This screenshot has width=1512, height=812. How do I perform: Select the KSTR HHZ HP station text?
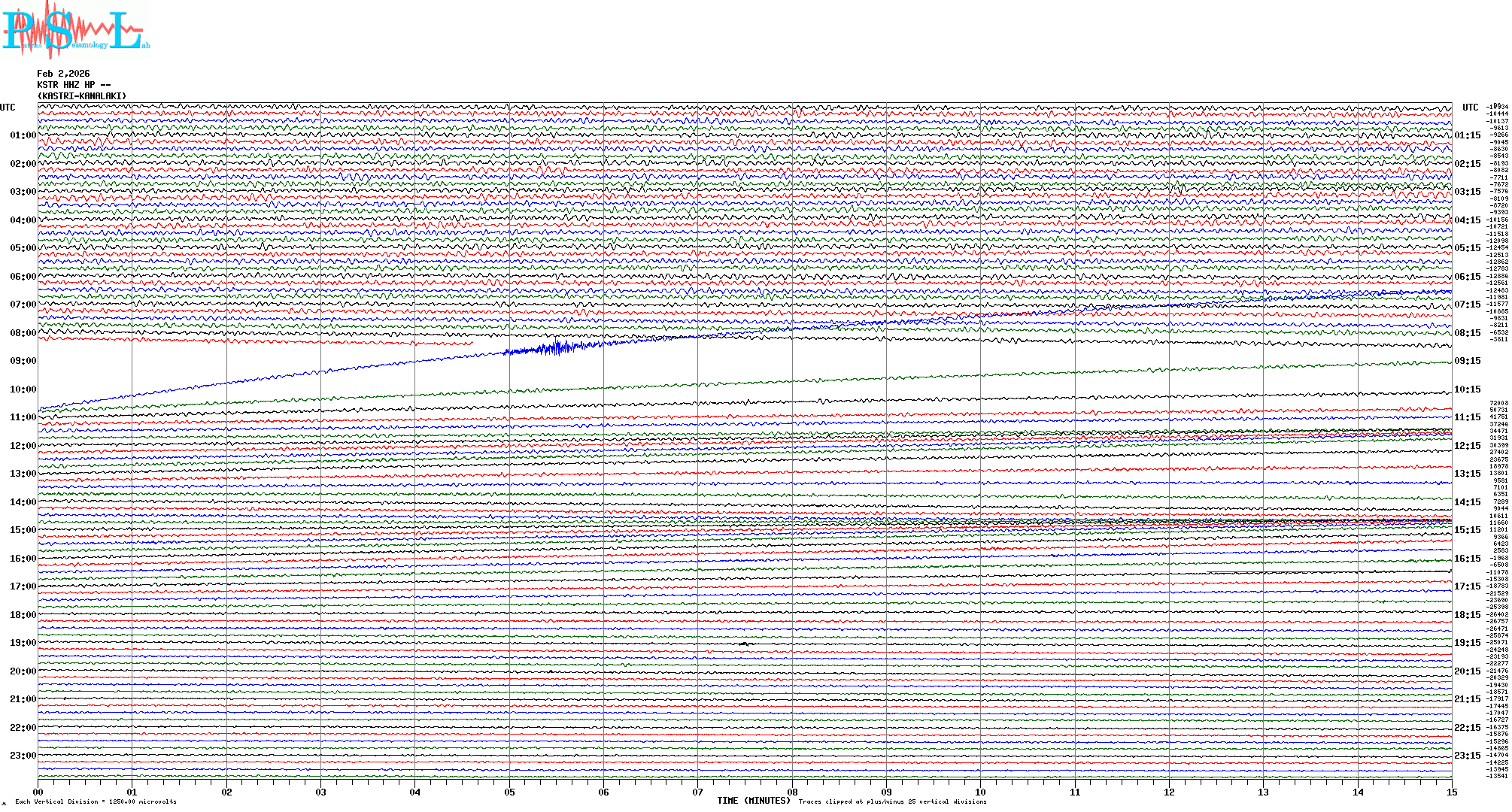tap(74, 85)
